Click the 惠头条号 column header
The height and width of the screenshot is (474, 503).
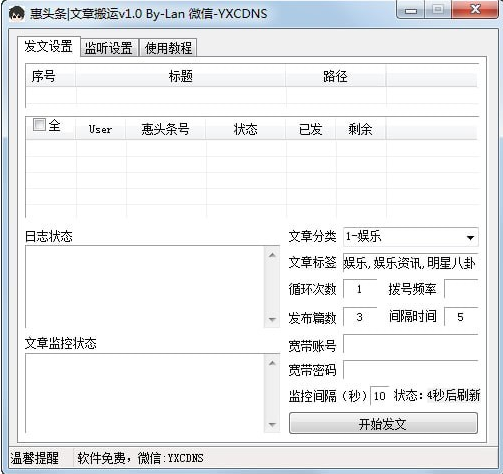click(x=165, y=129)
